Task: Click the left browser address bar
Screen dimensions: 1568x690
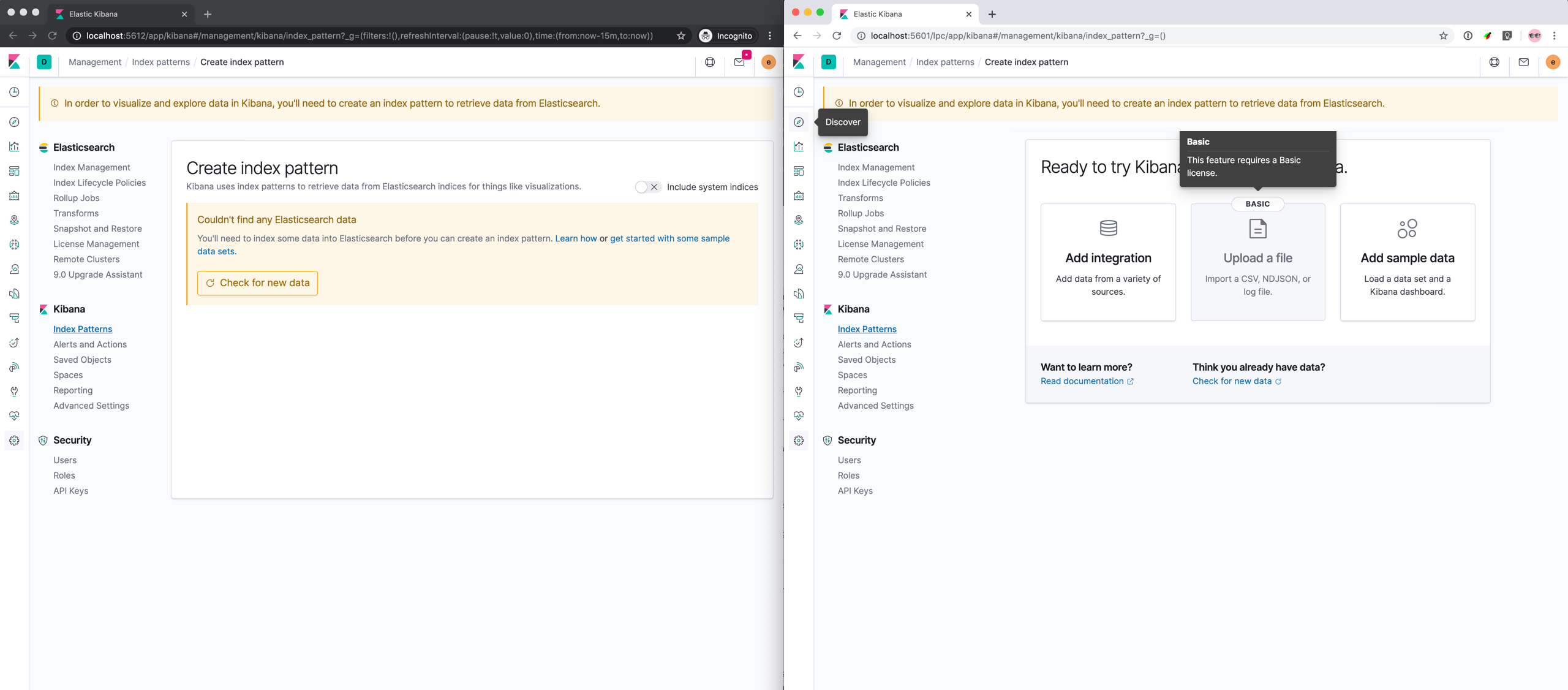Action: [367, 36]
